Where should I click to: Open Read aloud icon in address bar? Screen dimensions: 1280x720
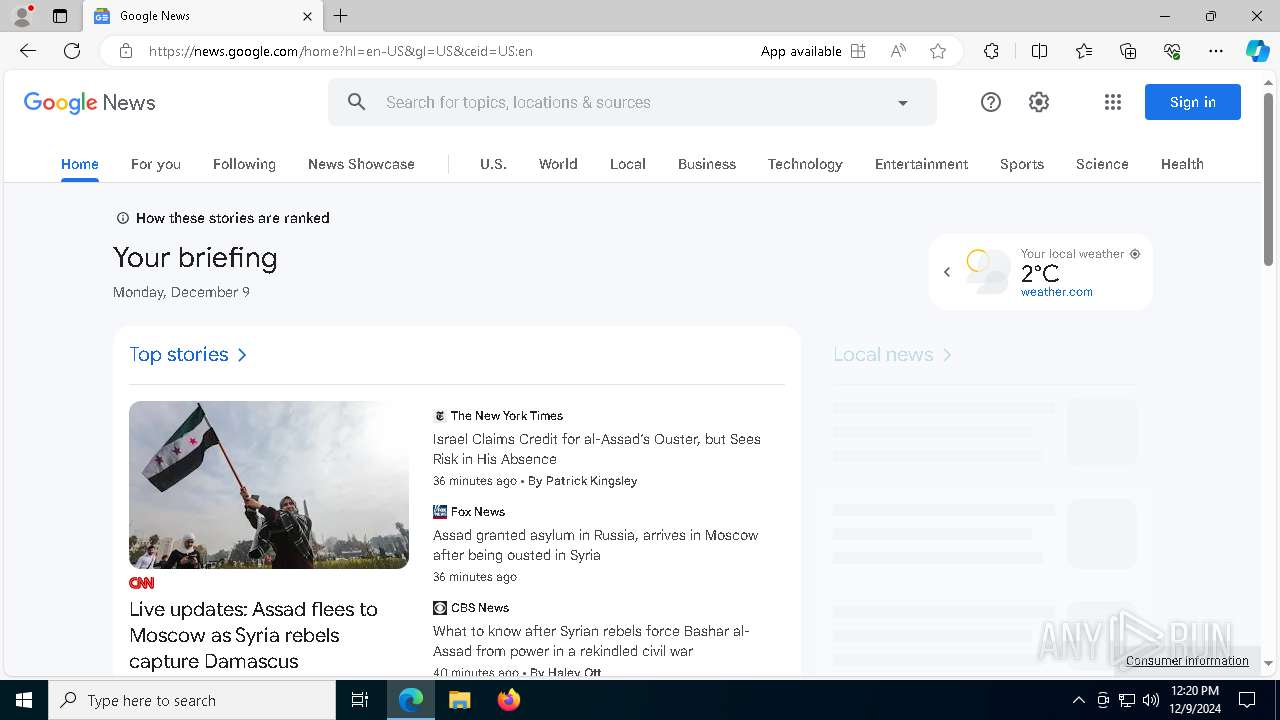[898, 51]
